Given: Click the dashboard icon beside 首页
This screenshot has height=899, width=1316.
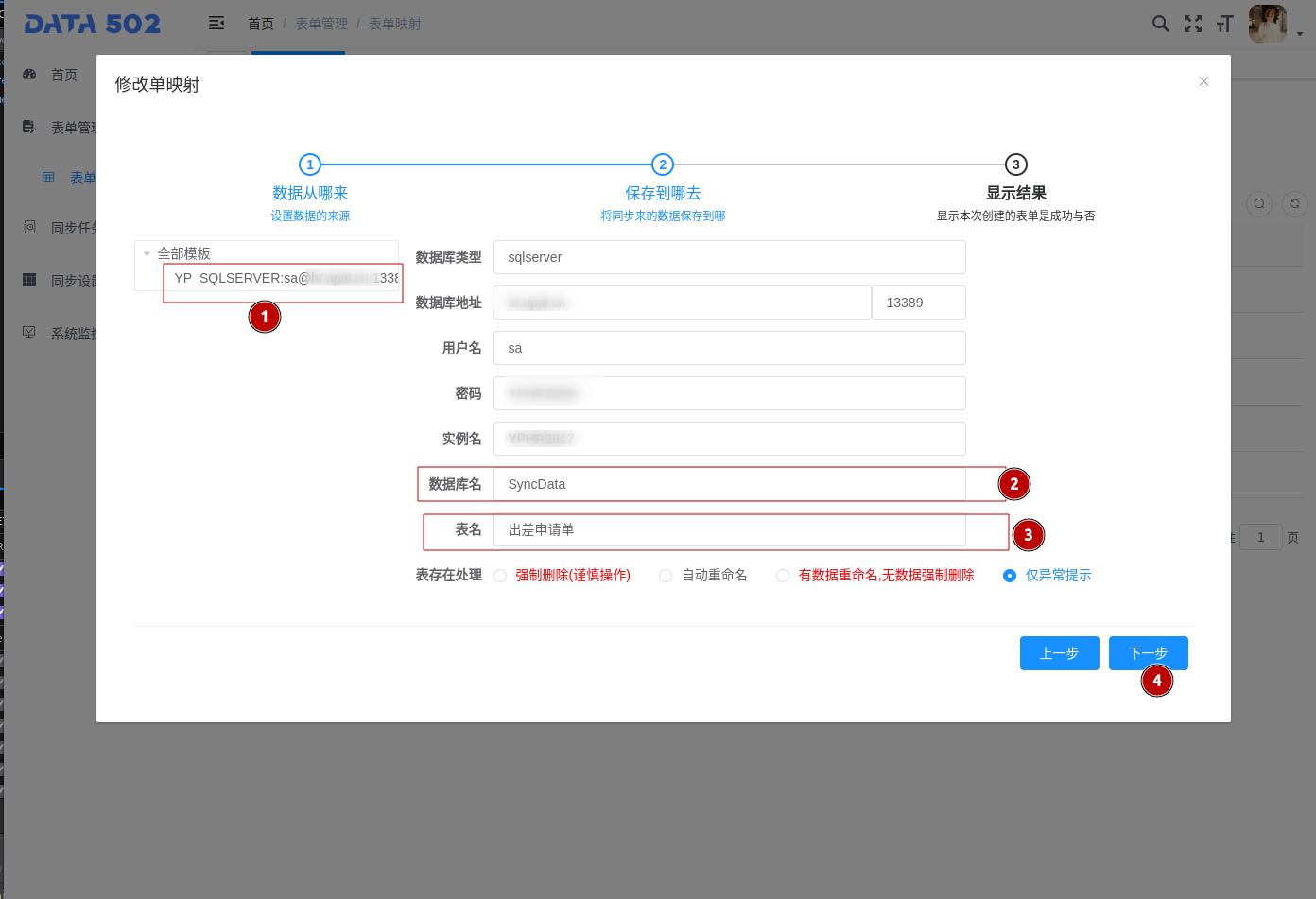Looking at the screenshot, I should [x=29, y=75].
